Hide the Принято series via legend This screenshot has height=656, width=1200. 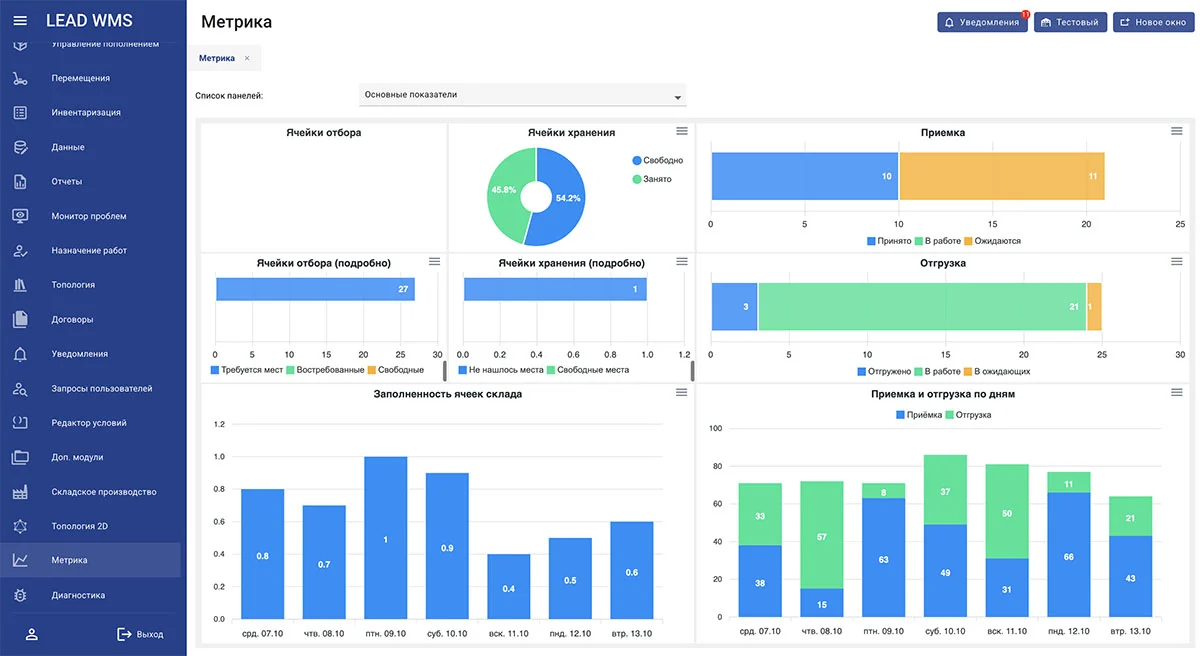889,241
